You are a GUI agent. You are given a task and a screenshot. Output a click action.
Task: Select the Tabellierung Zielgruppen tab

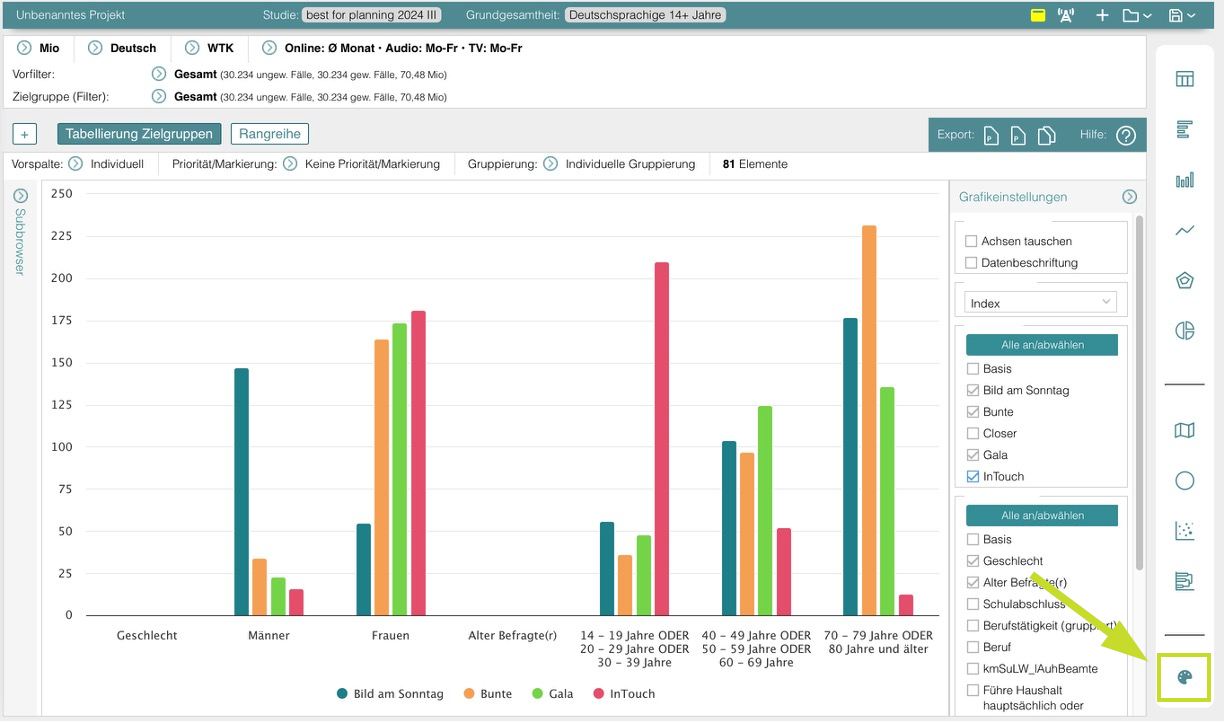point(139,134)
